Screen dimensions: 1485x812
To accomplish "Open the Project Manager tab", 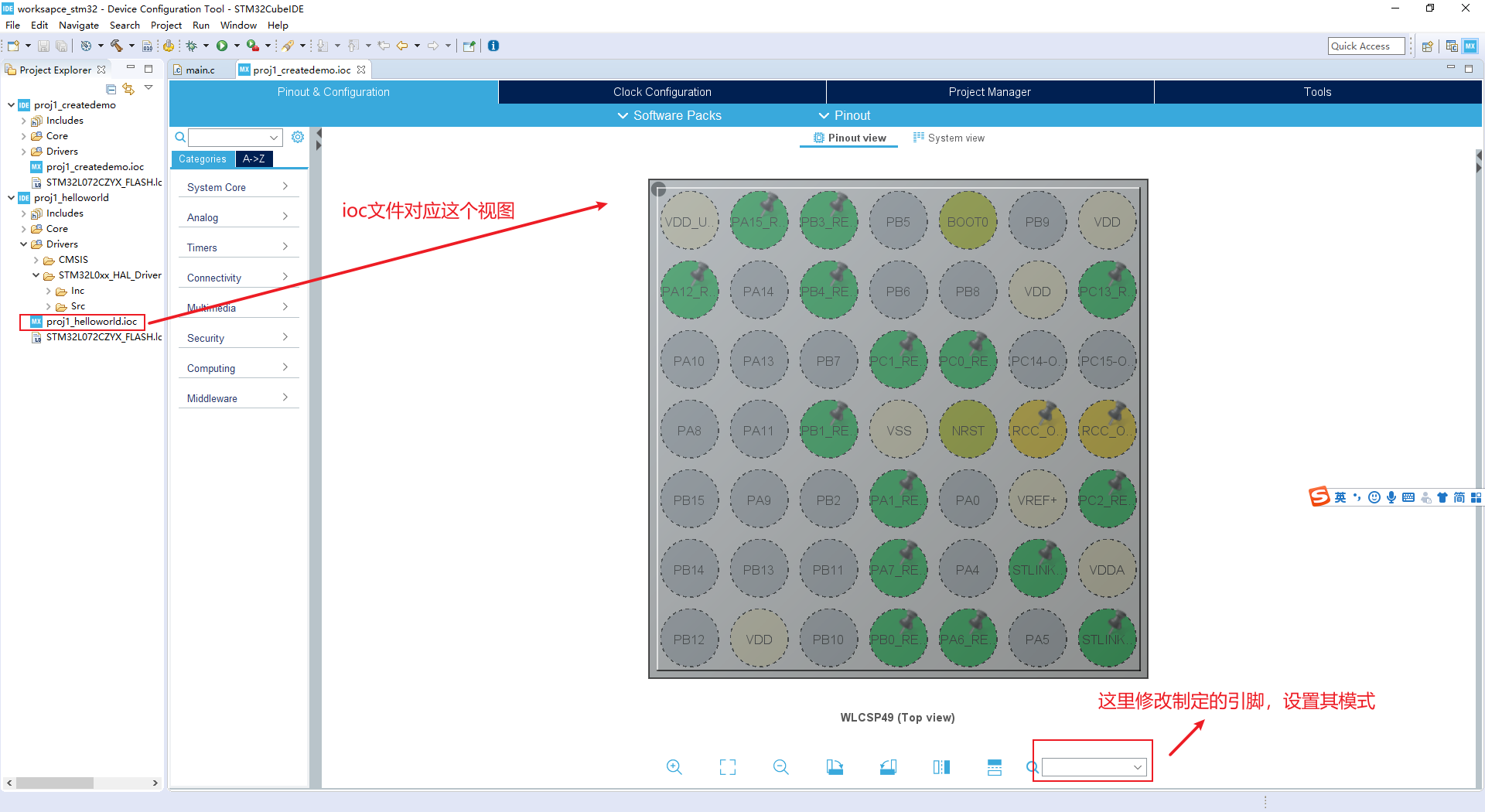I will pos(990,92).
